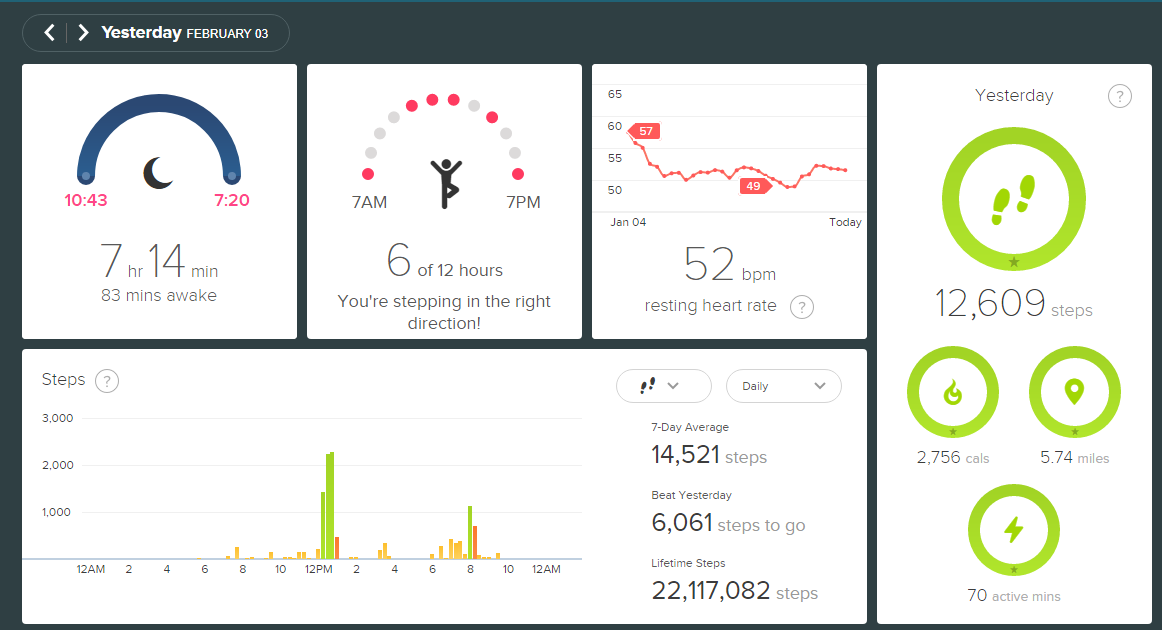
Task: Open the Daily period dropdown
Action: (783, 386)
